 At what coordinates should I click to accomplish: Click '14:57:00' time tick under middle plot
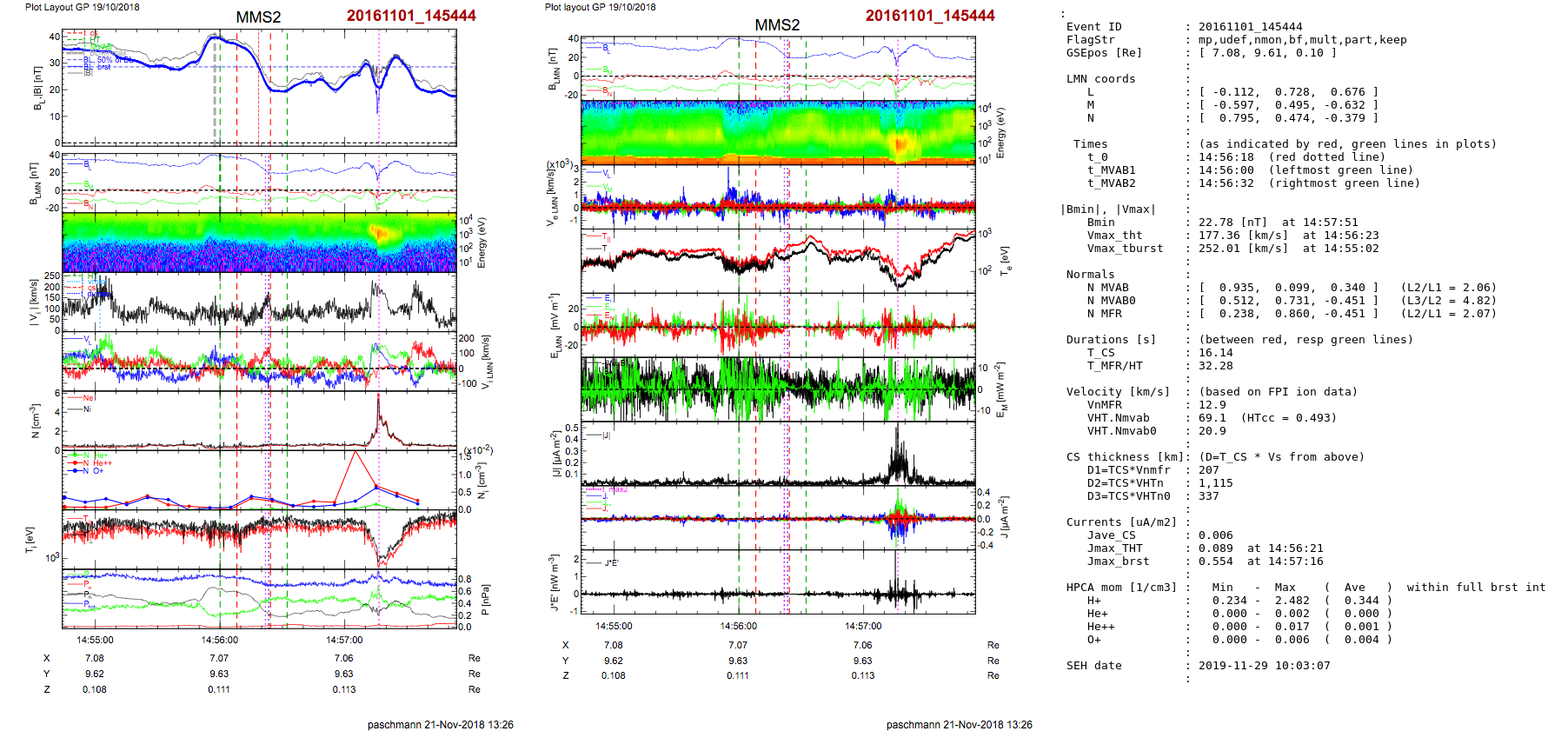coord(863,626)
